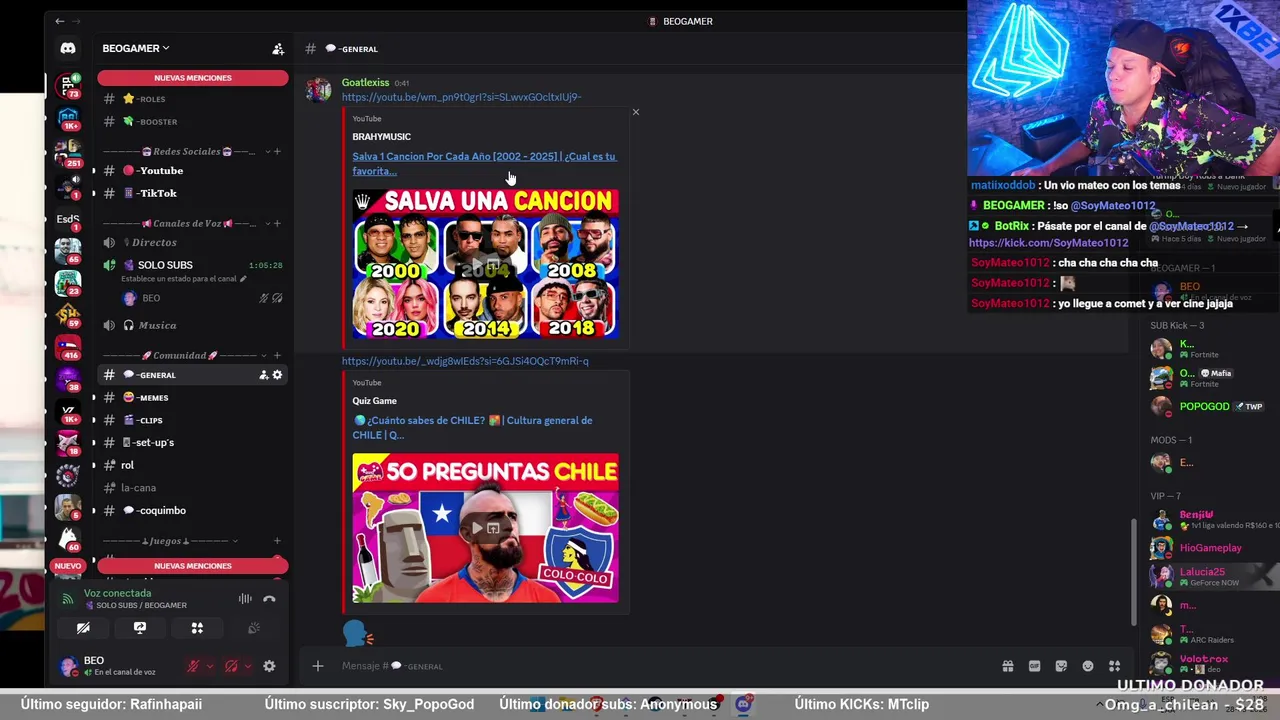Create invite for GENERAL channel
The width and height of the screenshot is (1280, 720).
[263, 375]
